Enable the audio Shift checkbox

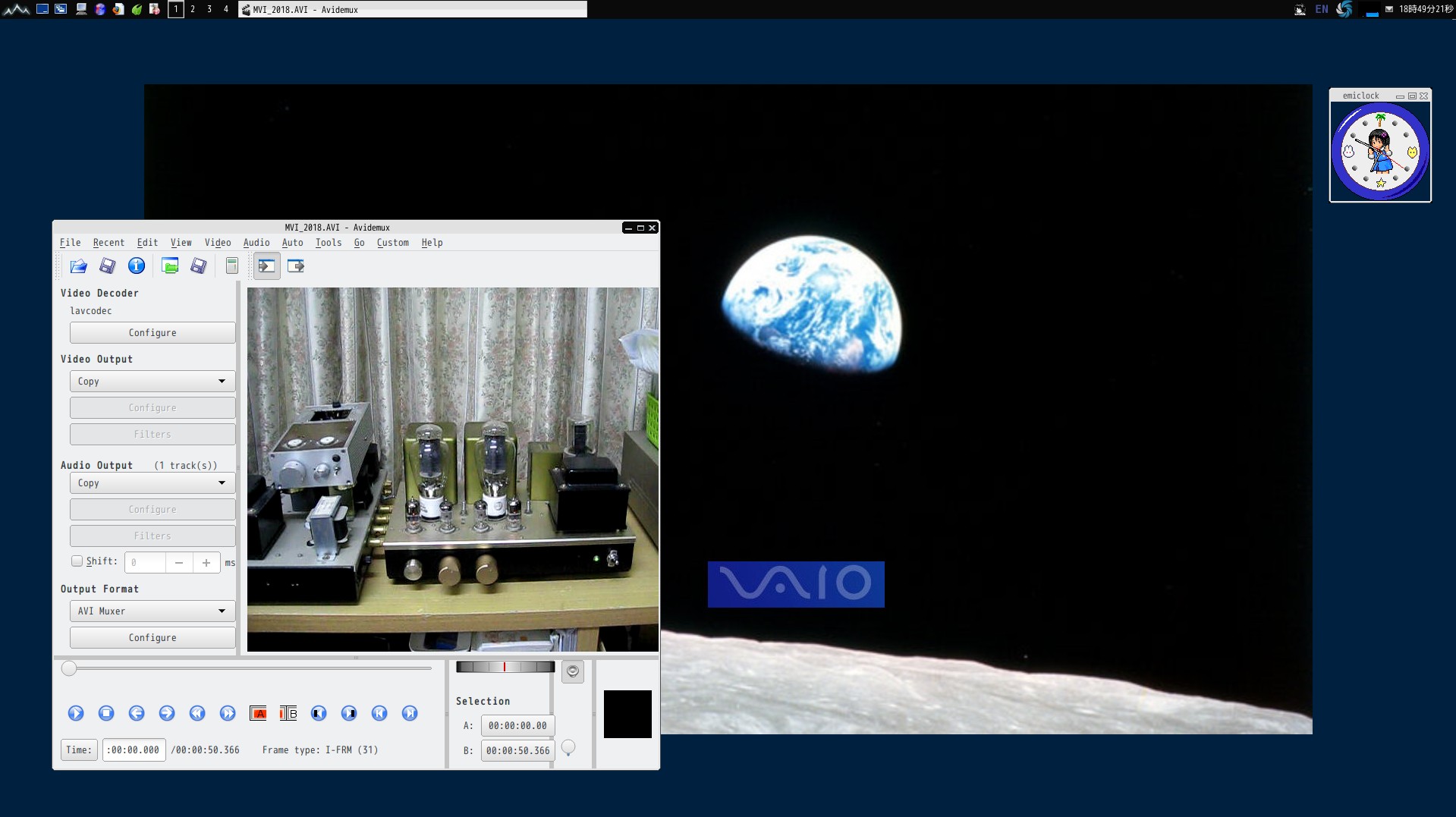(77, 561)
